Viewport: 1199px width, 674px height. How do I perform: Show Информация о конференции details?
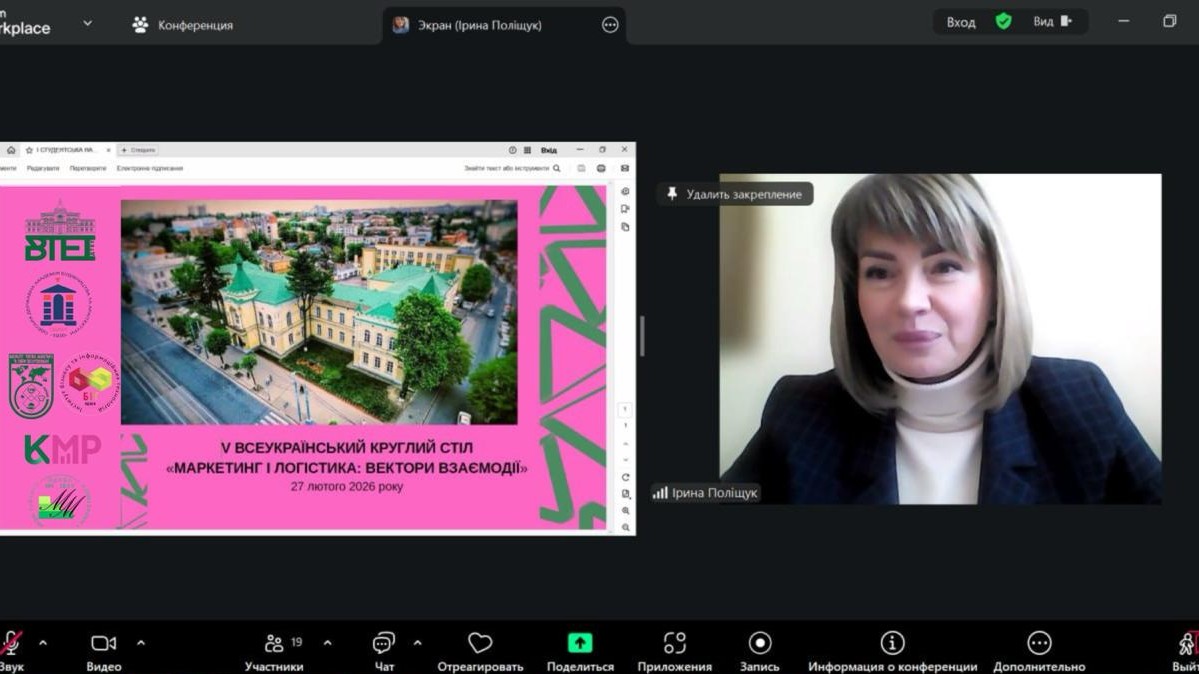click(892, 644)
